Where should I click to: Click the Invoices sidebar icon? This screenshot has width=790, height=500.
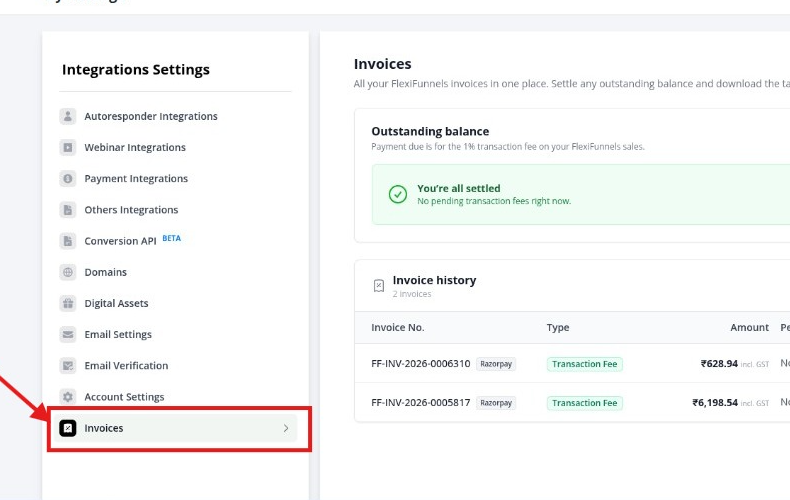point(68,428)
